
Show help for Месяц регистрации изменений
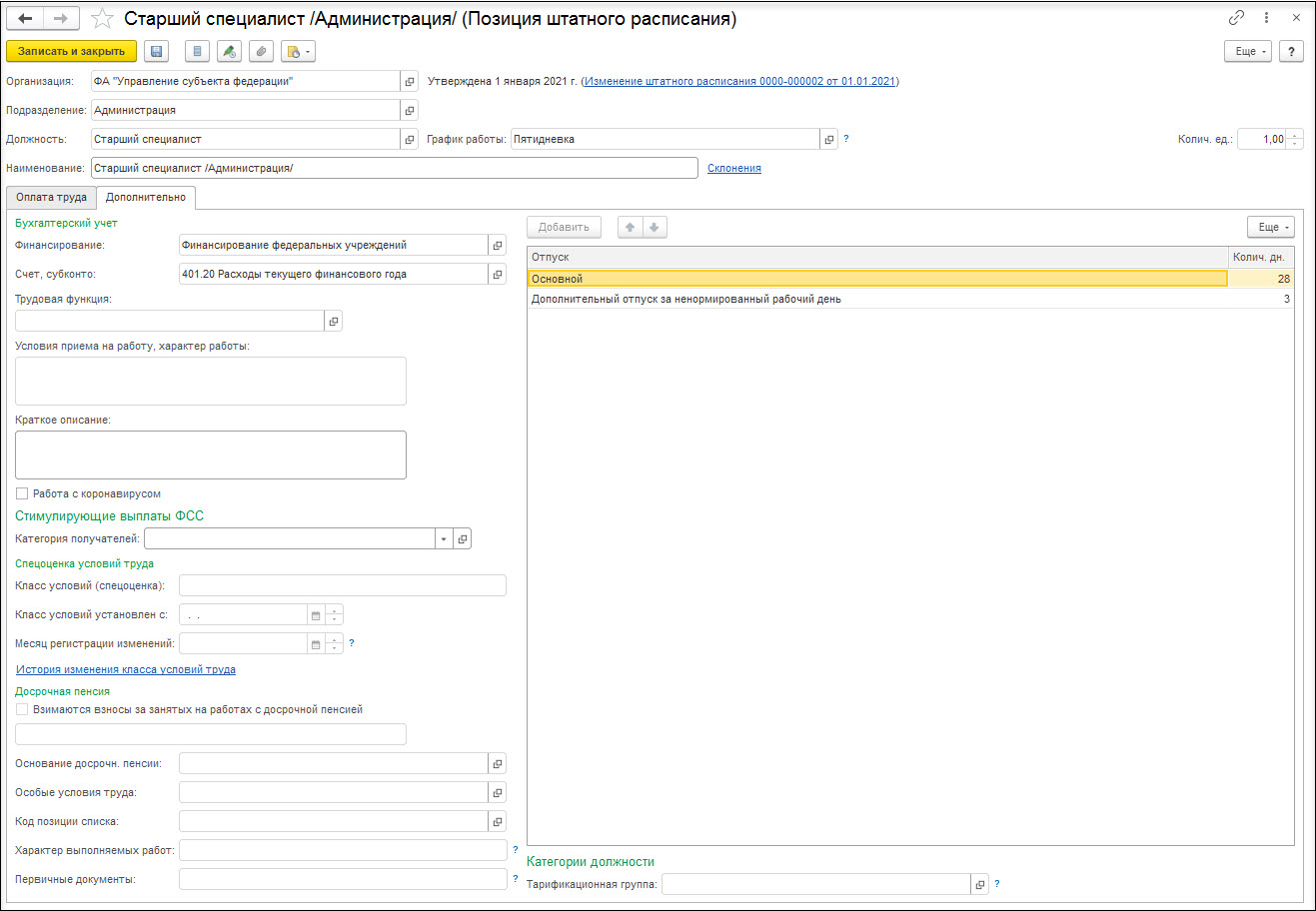pyautogui.click(x=352, y=643)
